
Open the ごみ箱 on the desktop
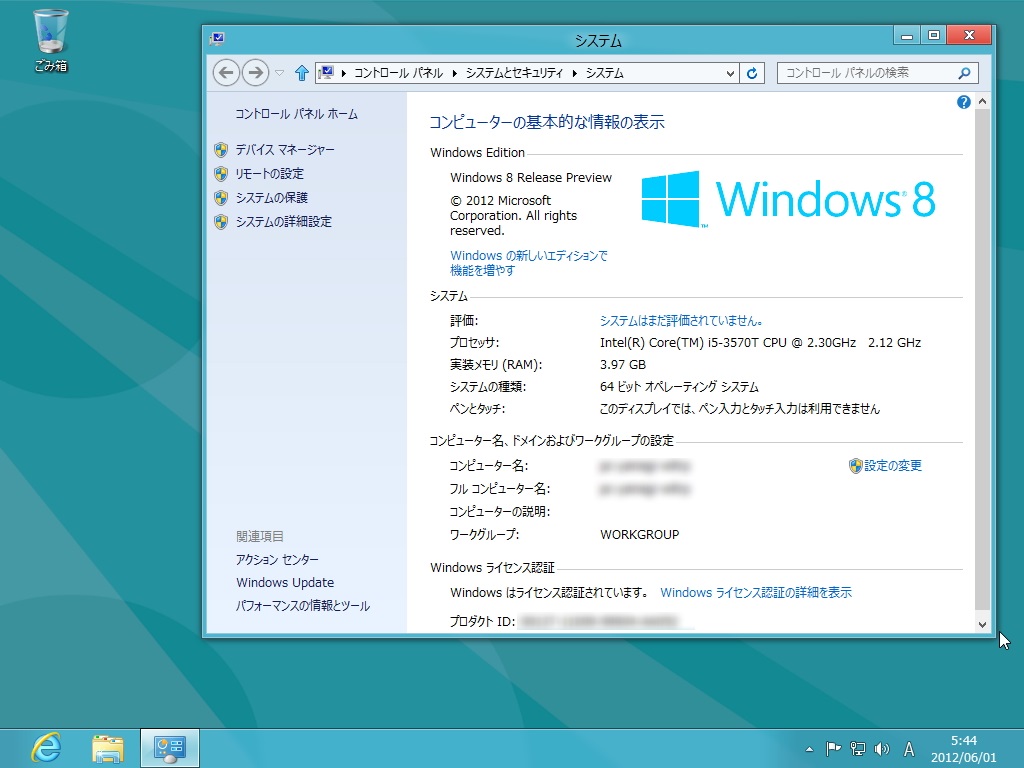[x=49, y=30]
